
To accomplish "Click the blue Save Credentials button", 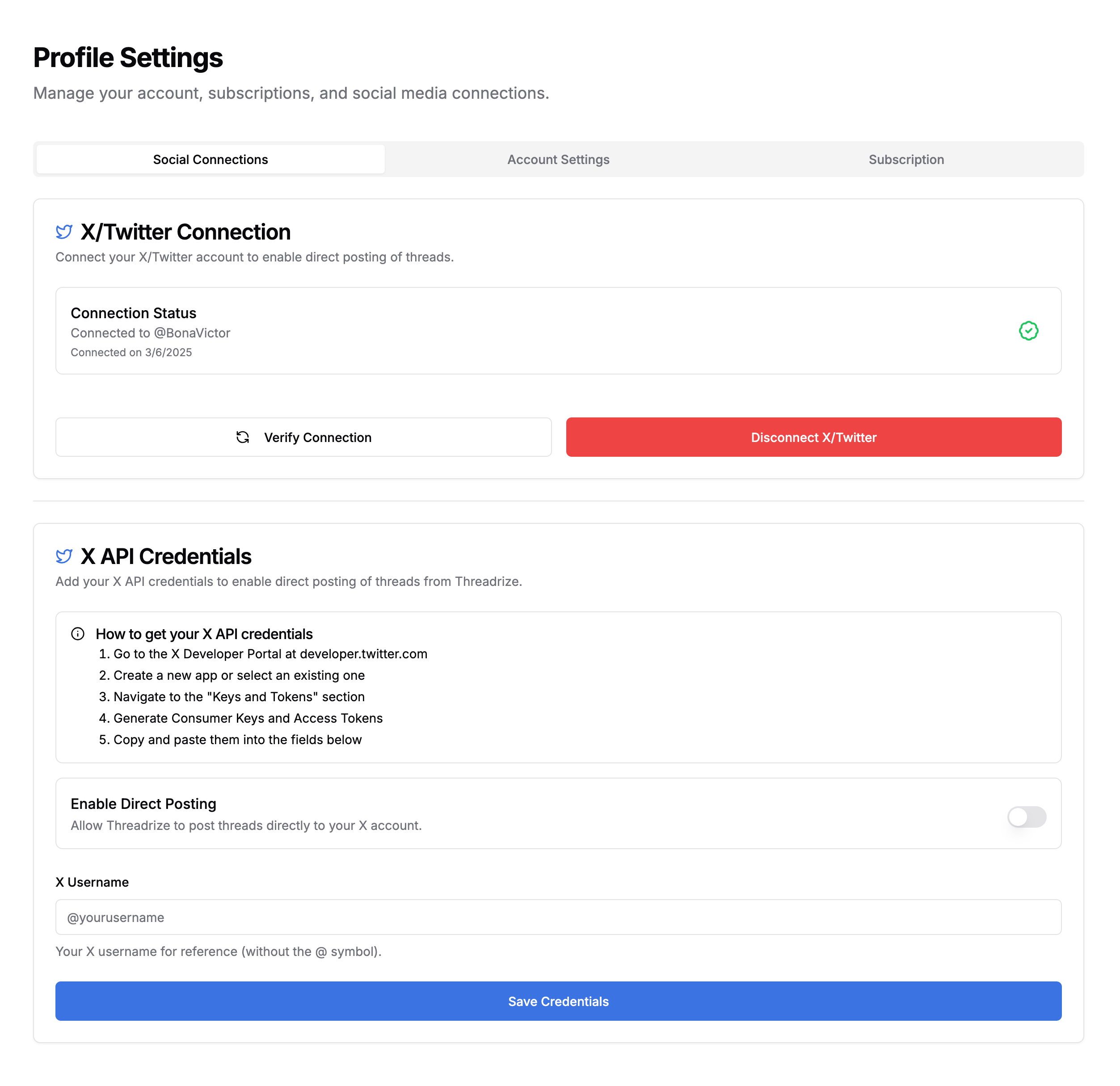I will click(558, 1001).
